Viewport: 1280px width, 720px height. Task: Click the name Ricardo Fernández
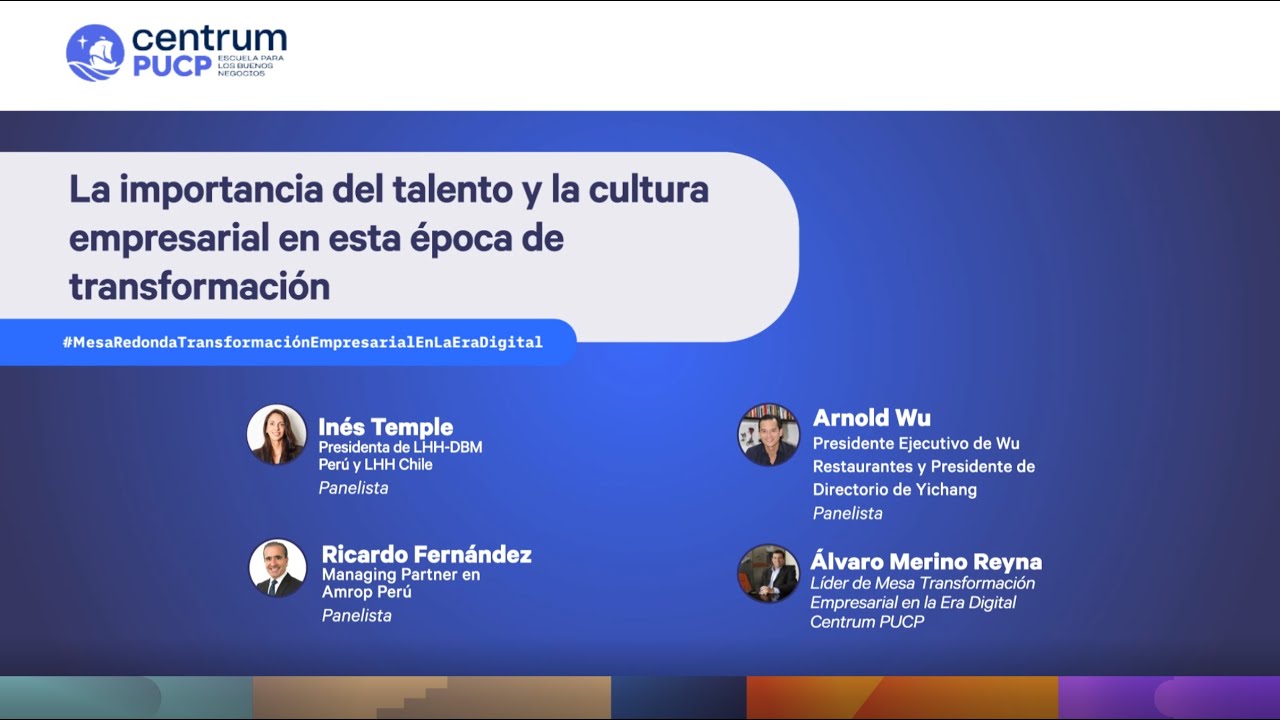click(x=426, y=554)
